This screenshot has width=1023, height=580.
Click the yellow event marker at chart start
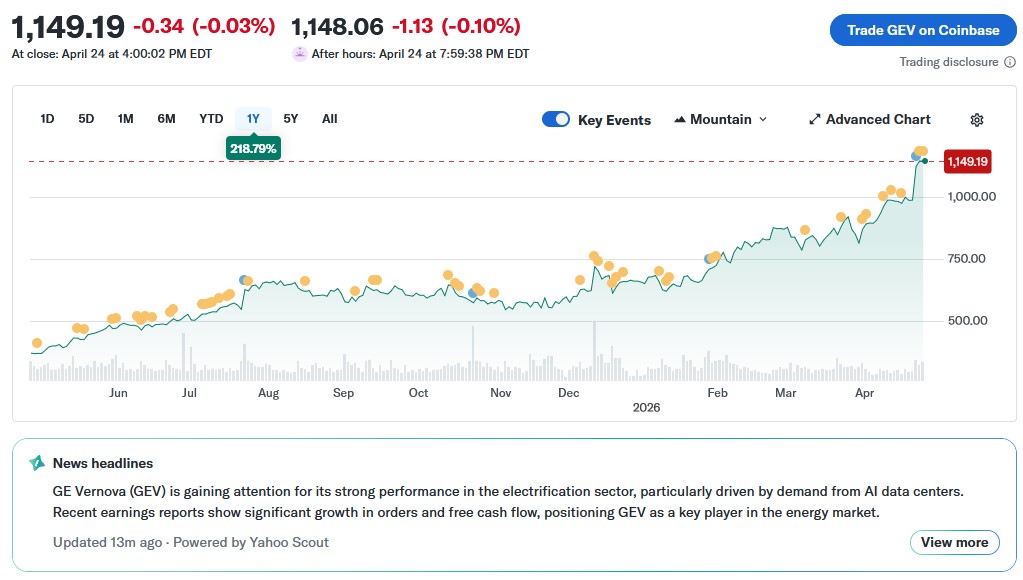point(37,343)
